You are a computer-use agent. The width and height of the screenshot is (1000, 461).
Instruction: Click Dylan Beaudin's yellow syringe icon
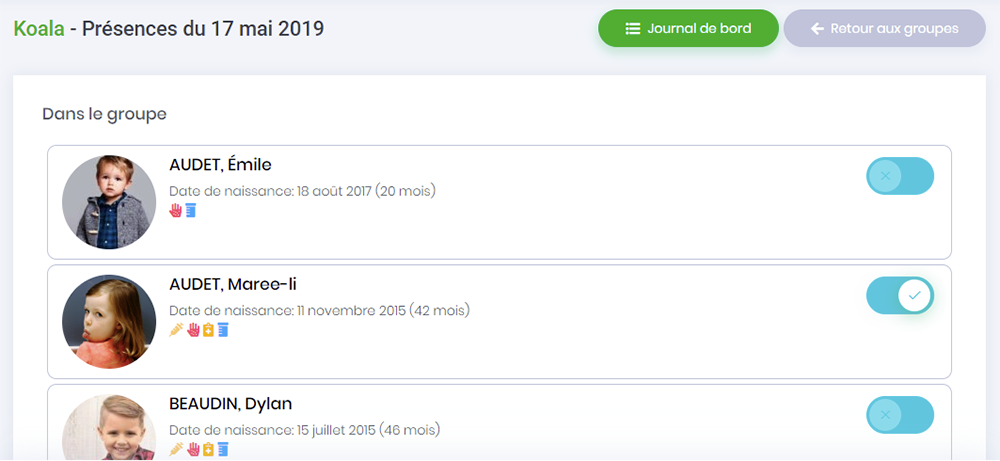point(177,450)
